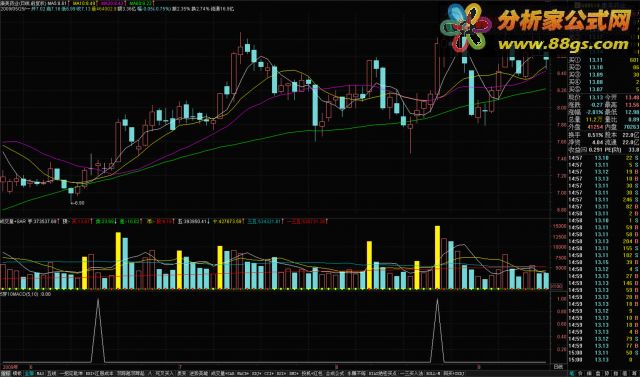
Task: Open the 死叉买入 formula tab
Action: [164, 373]
